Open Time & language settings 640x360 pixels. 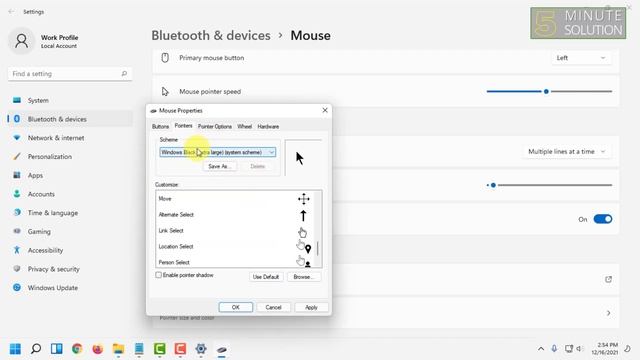53,213
